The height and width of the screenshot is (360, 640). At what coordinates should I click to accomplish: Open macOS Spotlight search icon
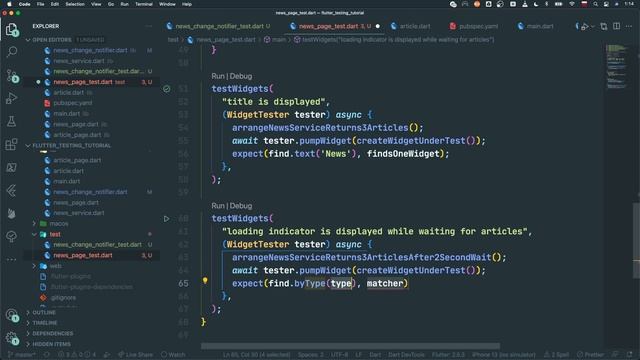[596, 4]
